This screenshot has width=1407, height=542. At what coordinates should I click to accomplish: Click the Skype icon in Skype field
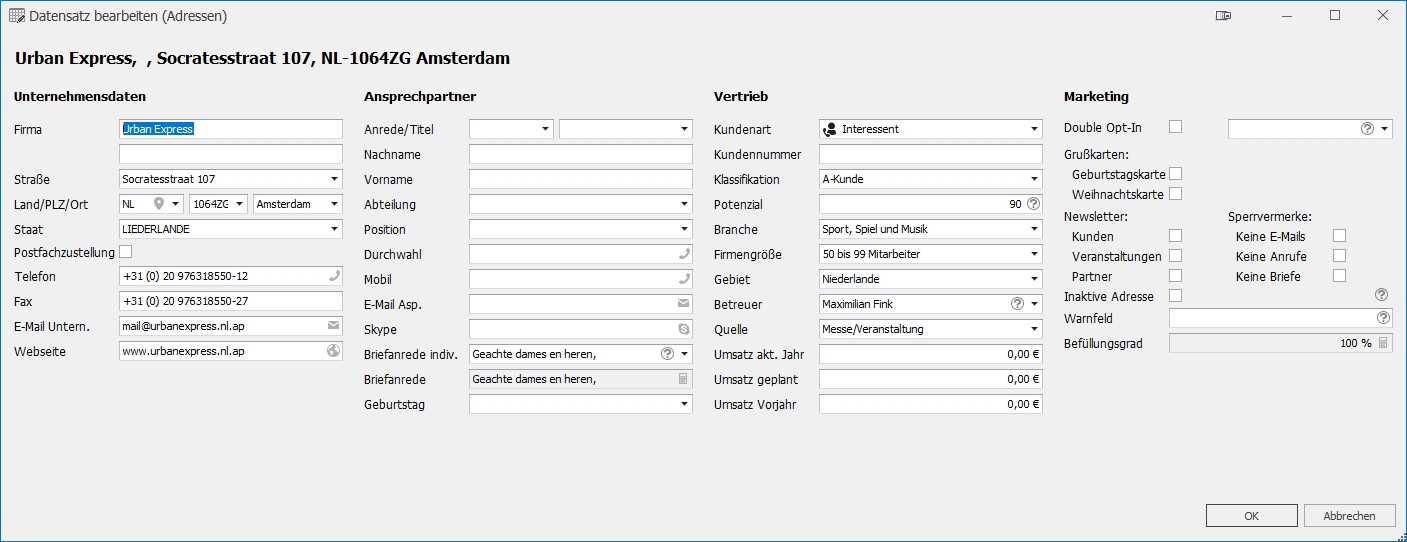tap(684, 329)
